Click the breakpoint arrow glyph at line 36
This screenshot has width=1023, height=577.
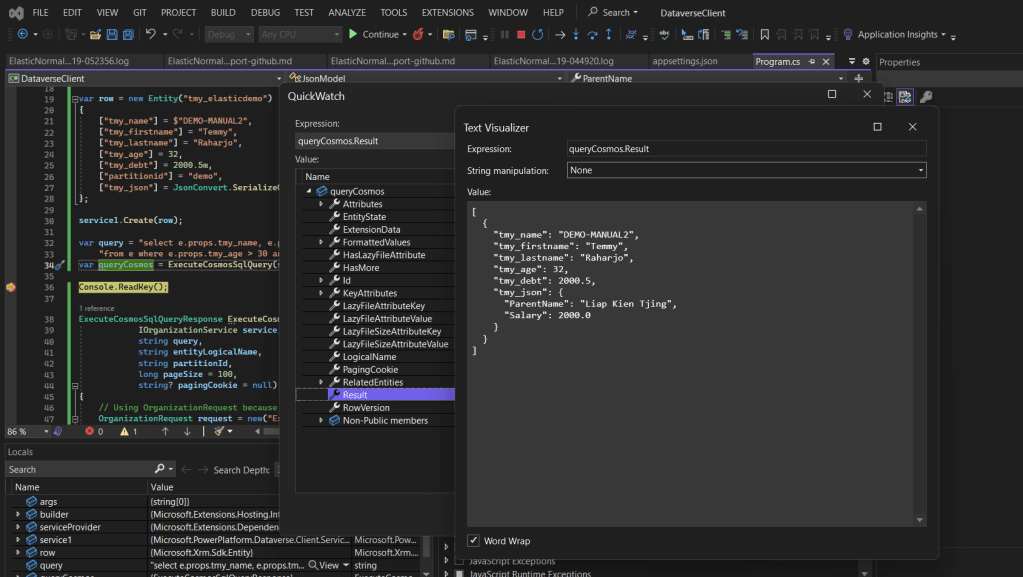(x=10, y=287)
